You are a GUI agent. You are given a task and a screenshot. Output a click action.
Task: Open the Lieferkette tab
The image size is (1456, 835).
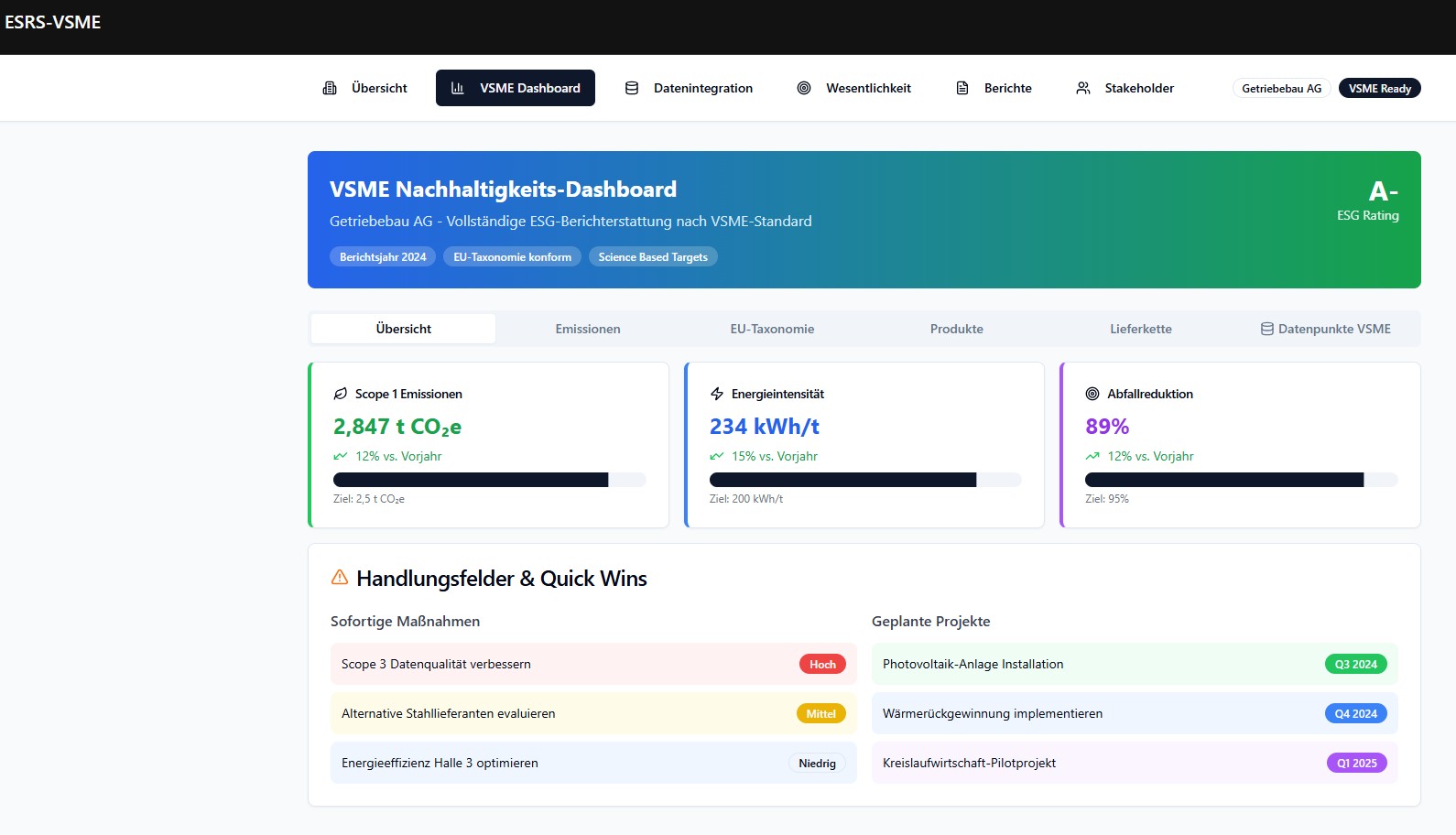point(1140,329)
